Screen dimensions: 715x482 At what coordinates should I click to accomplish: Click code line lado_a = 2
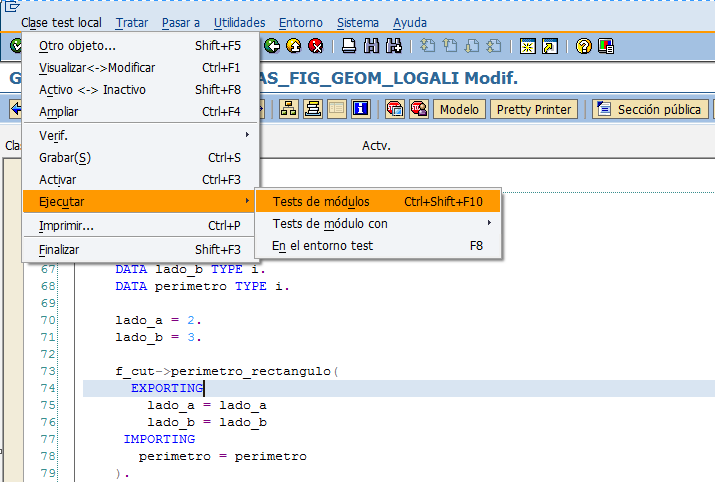158,320
